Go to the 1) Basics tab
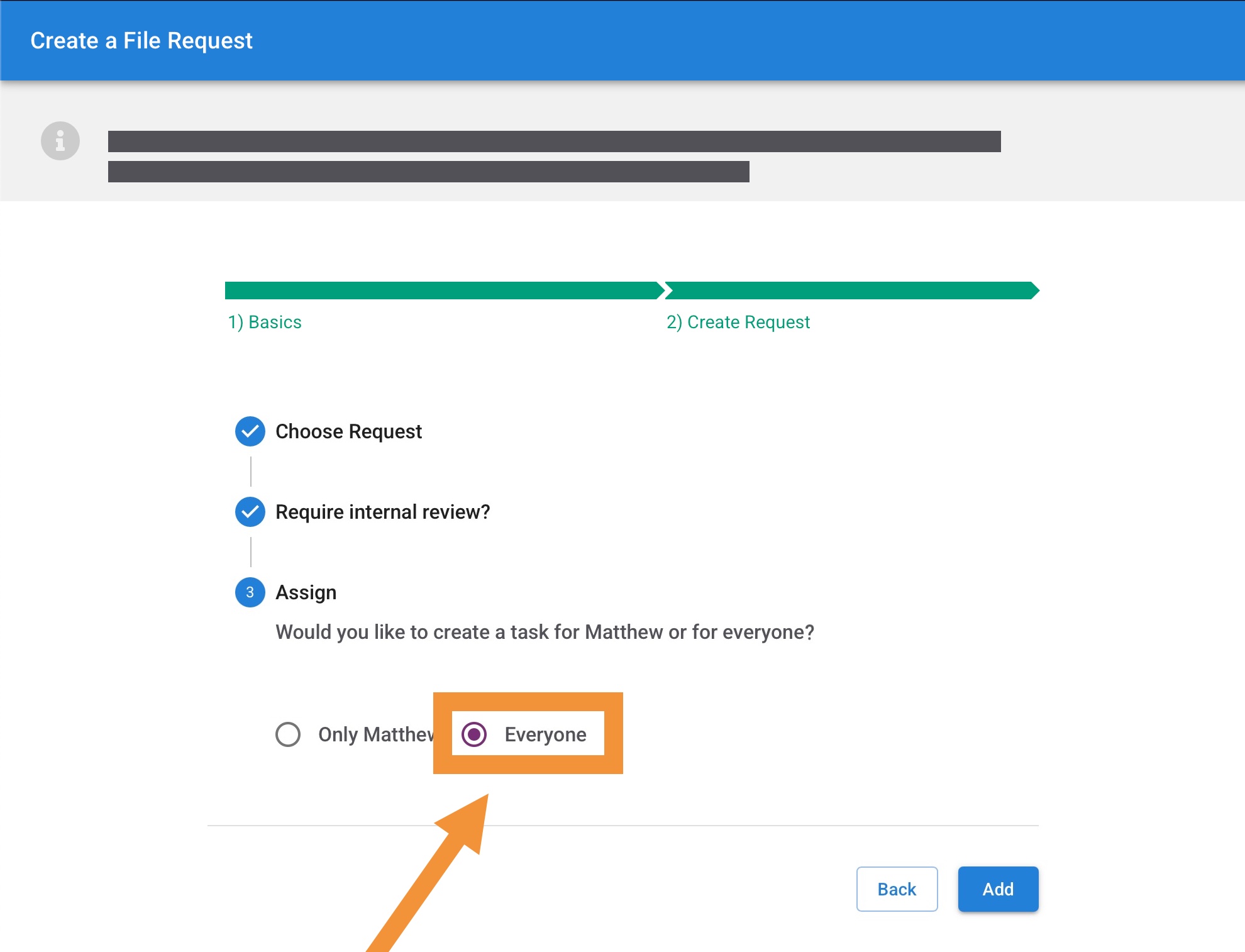 (x=265, y=322)
